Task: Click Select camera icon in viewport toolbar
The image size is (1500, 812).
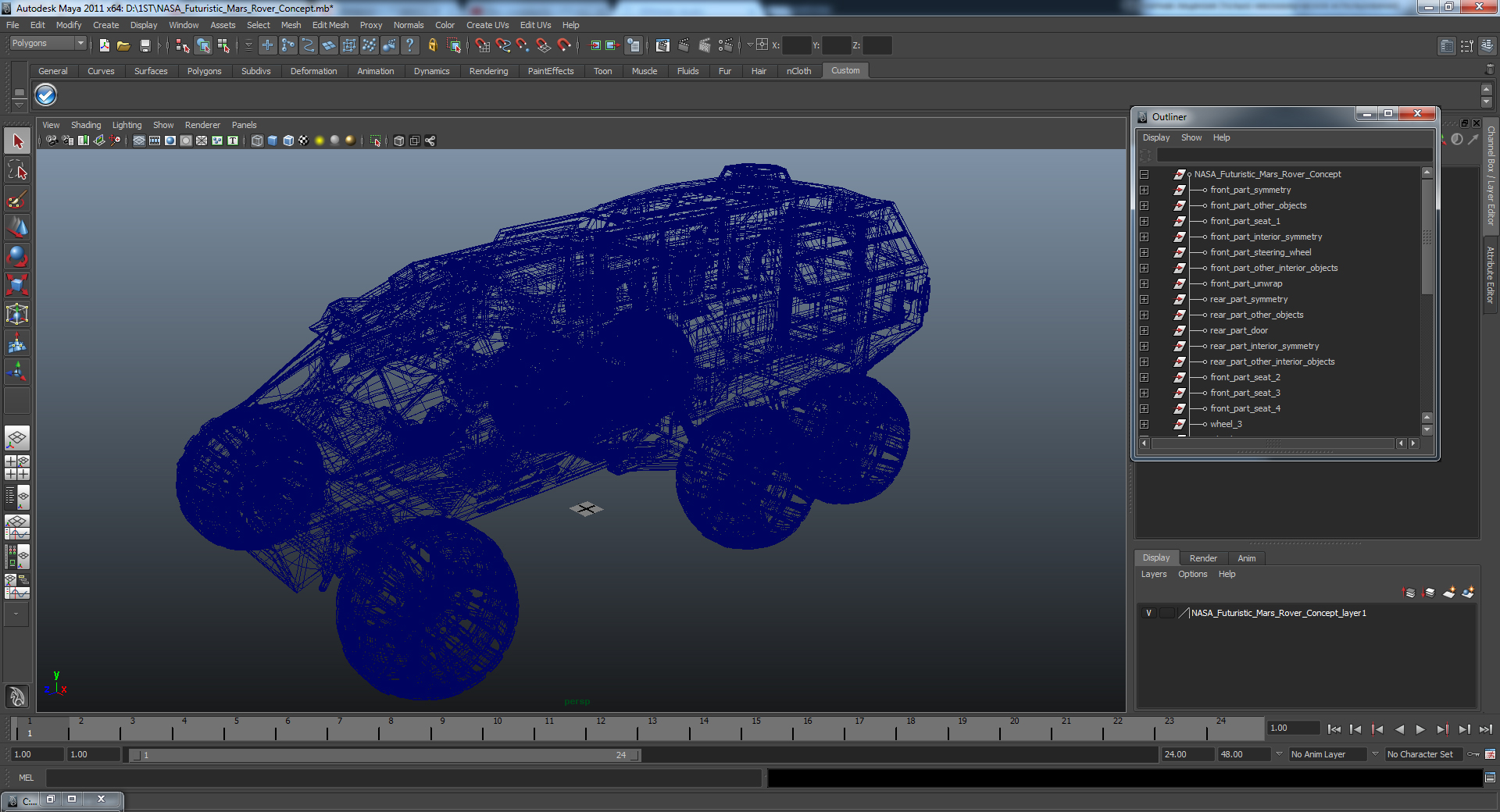Action: point(52,141)
